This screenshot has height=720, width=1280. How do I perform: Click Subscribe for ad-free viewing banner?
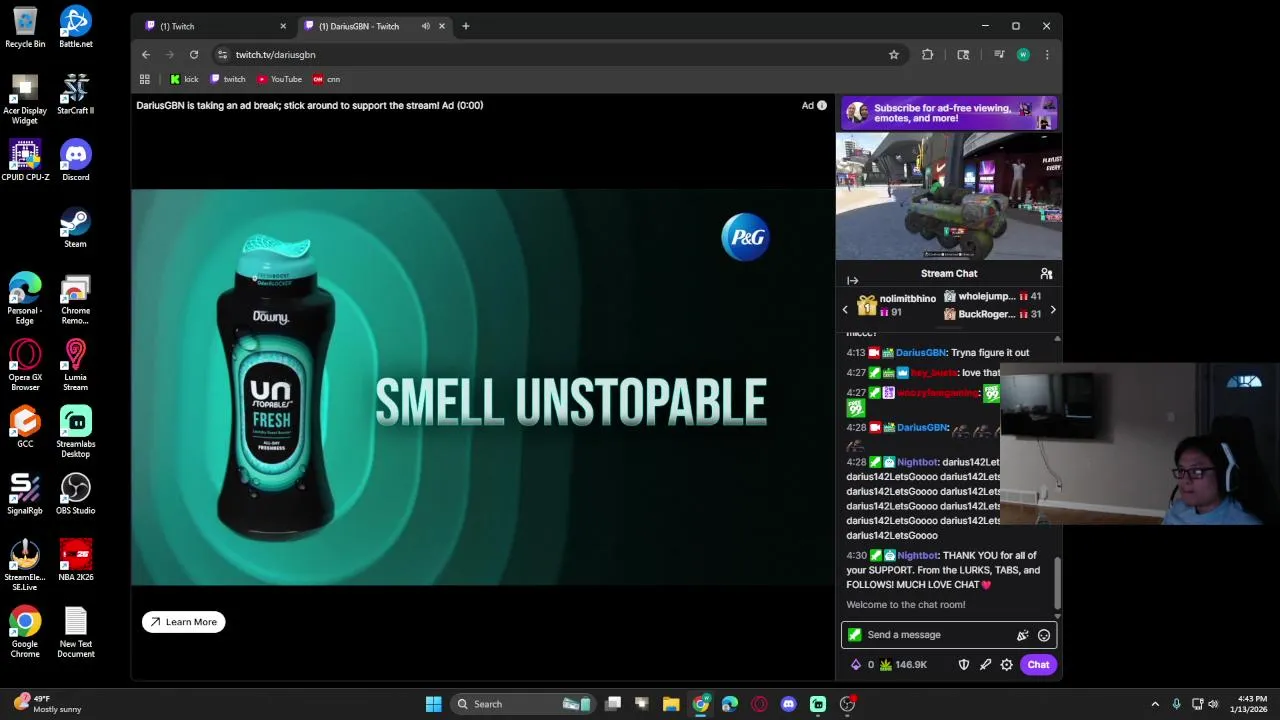949,113
